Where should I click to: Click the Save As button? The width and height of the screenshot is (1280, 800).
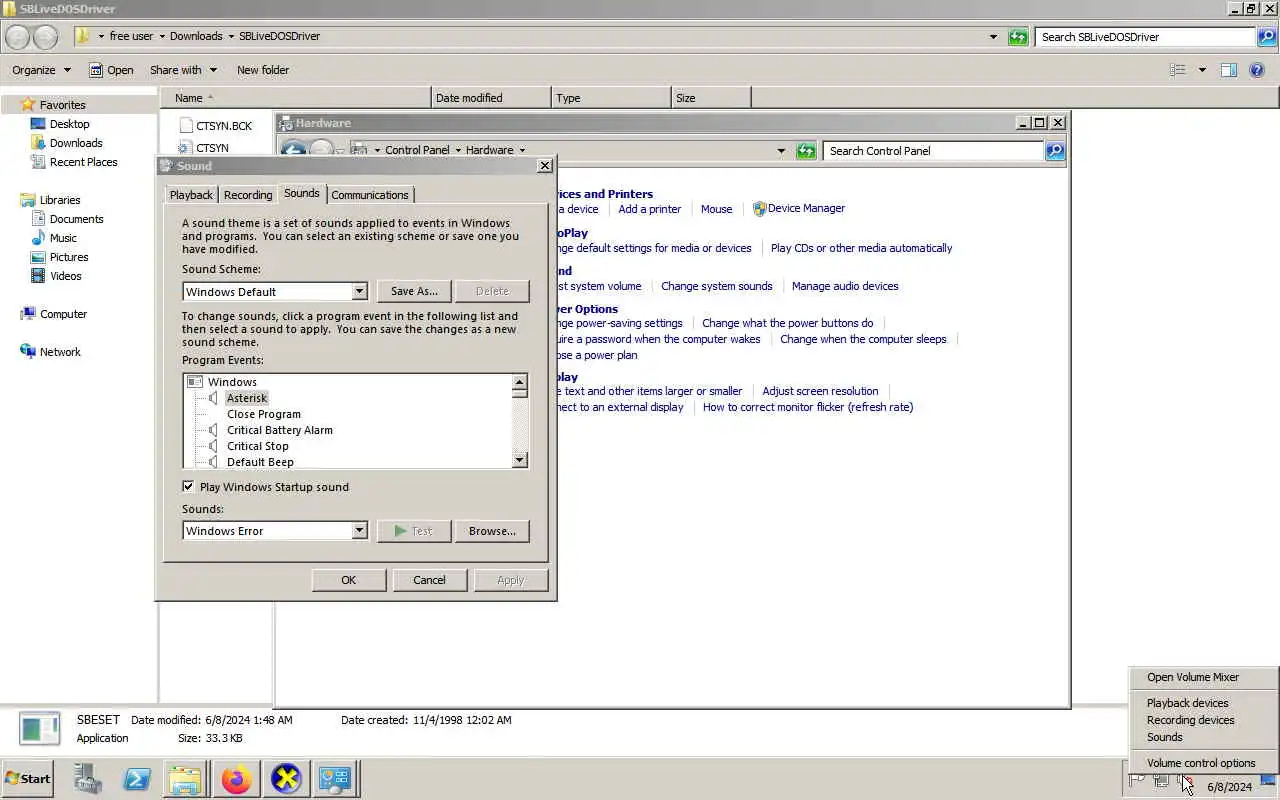click(414, 291)
